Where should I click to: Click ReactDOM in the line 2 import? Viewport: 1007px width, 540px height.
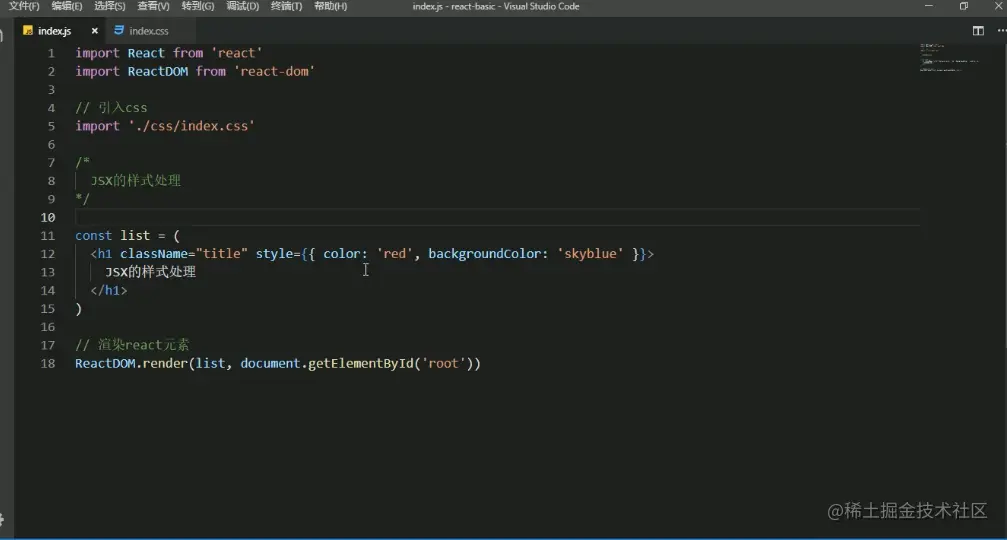(158, 71)
